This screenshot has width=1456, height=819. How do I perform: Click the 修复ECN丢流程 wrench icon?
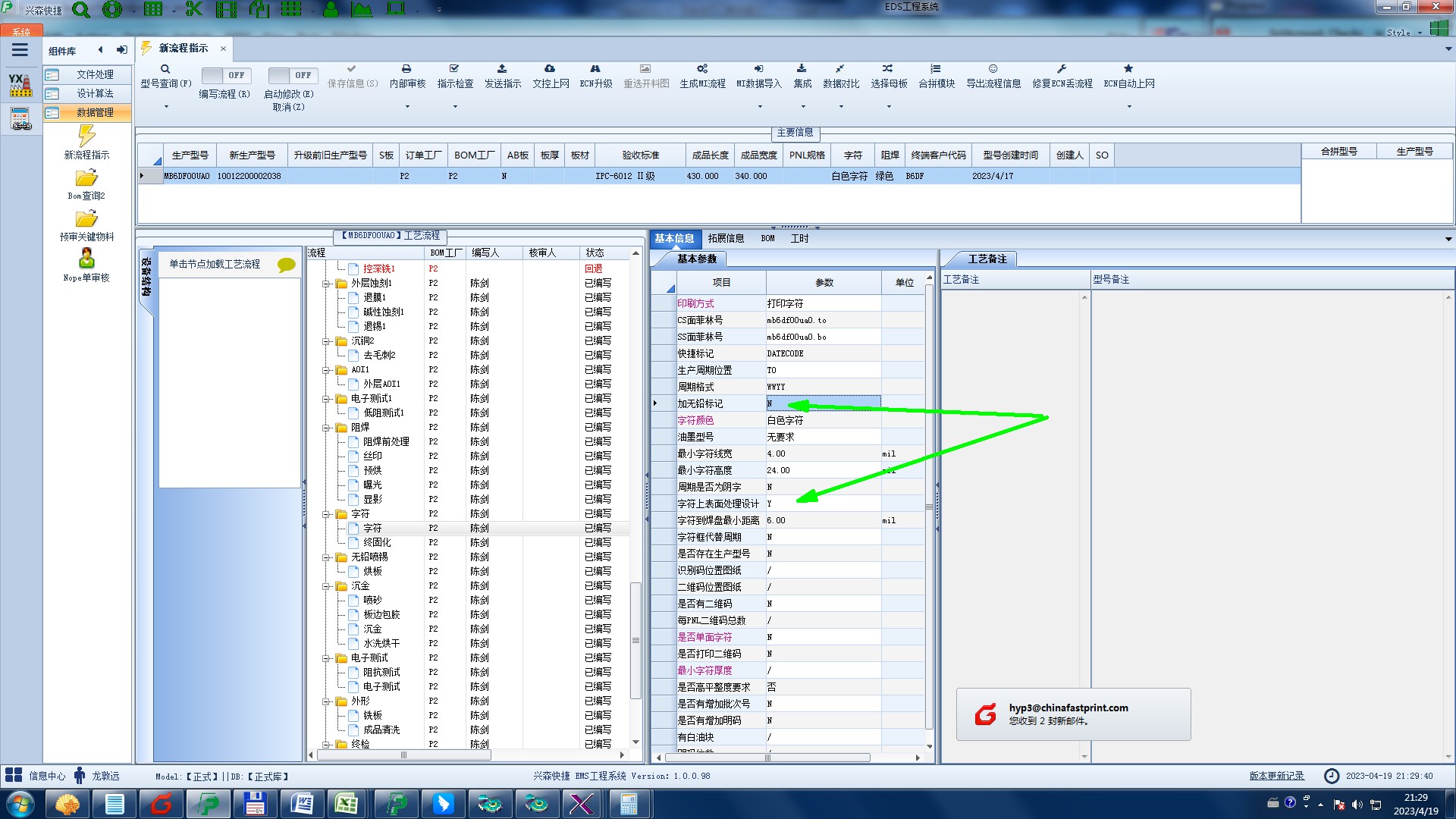[x=1062, y=69]
